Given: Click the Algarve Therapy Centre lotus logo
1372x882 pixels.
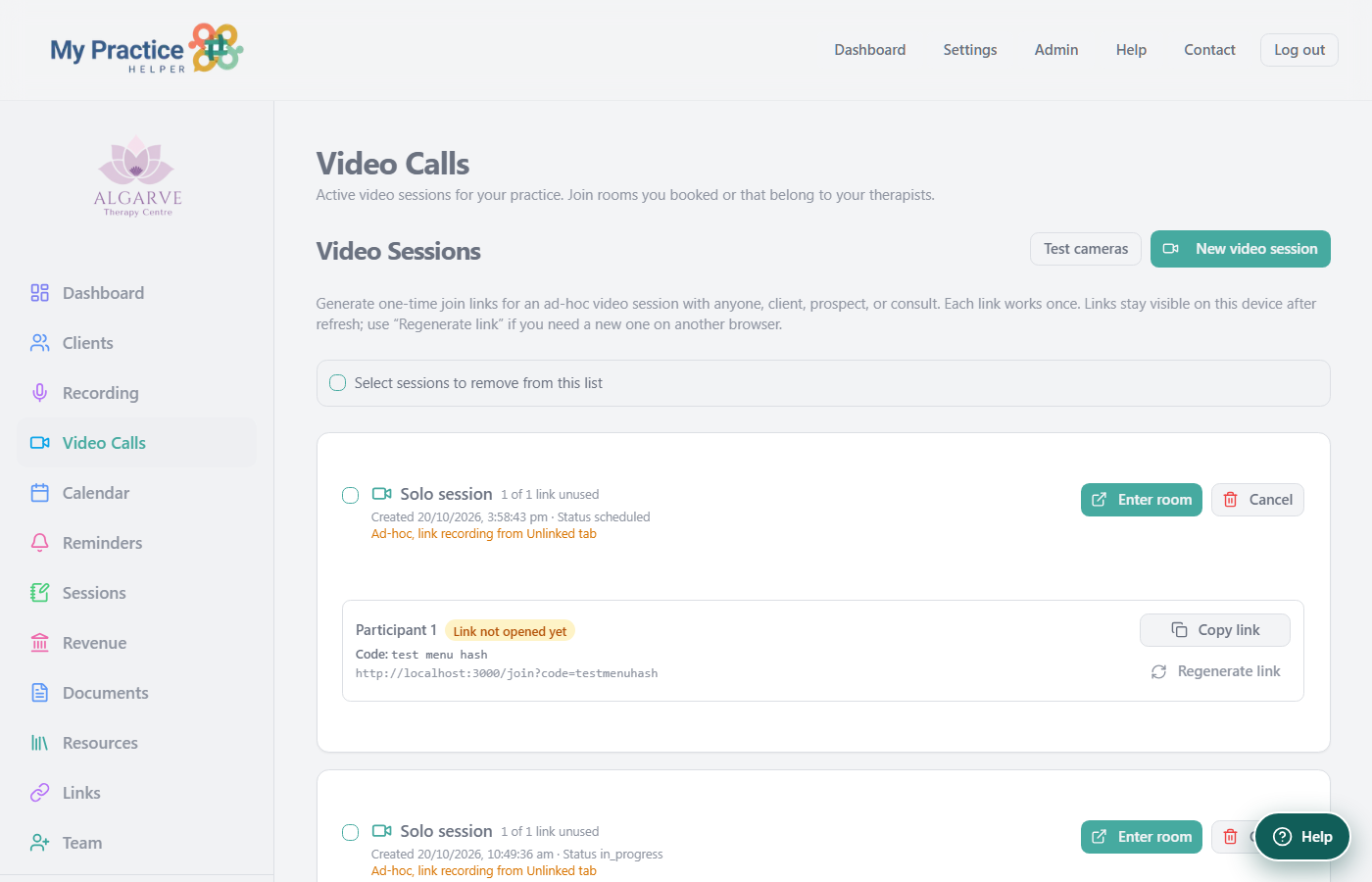Looking at the screenshot, I should (137, 176).
